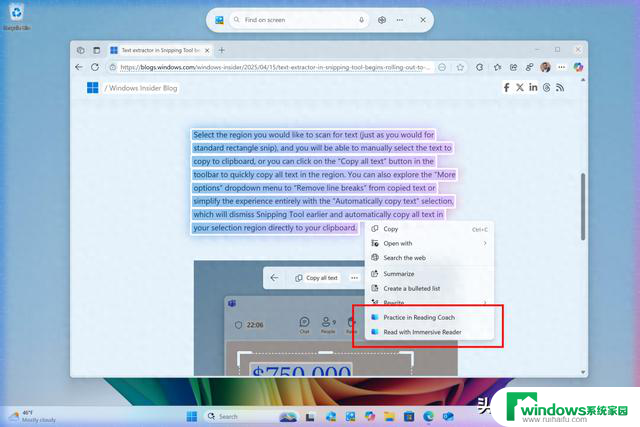The height and width of the screenshot is (427, 640).
Task: Share the article on Threads
Action: click(x=547, y=87)
